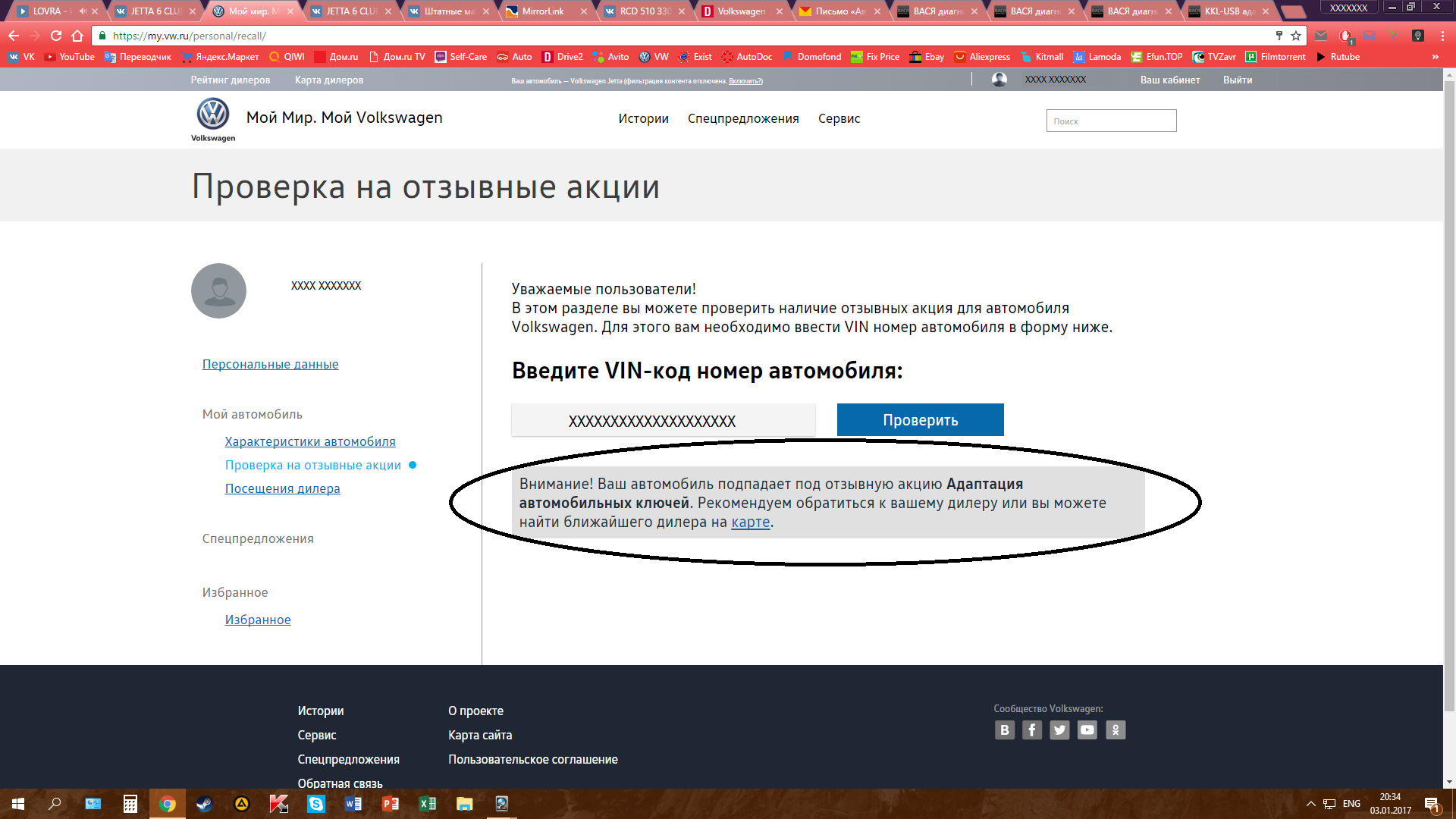
Task: Open the Facebook community icon in footer
Action: click(1032, 730)
